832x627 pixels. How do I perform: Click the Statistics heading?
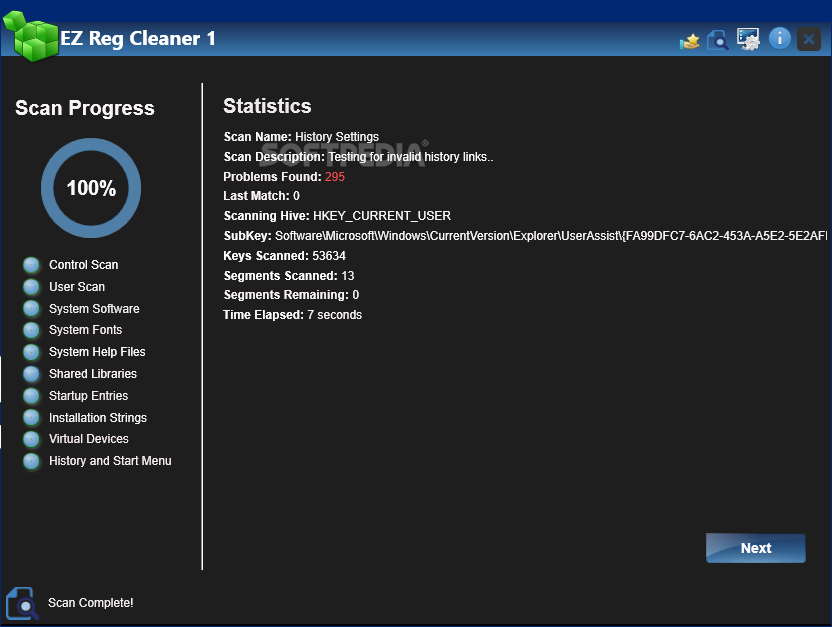[267, 106]
